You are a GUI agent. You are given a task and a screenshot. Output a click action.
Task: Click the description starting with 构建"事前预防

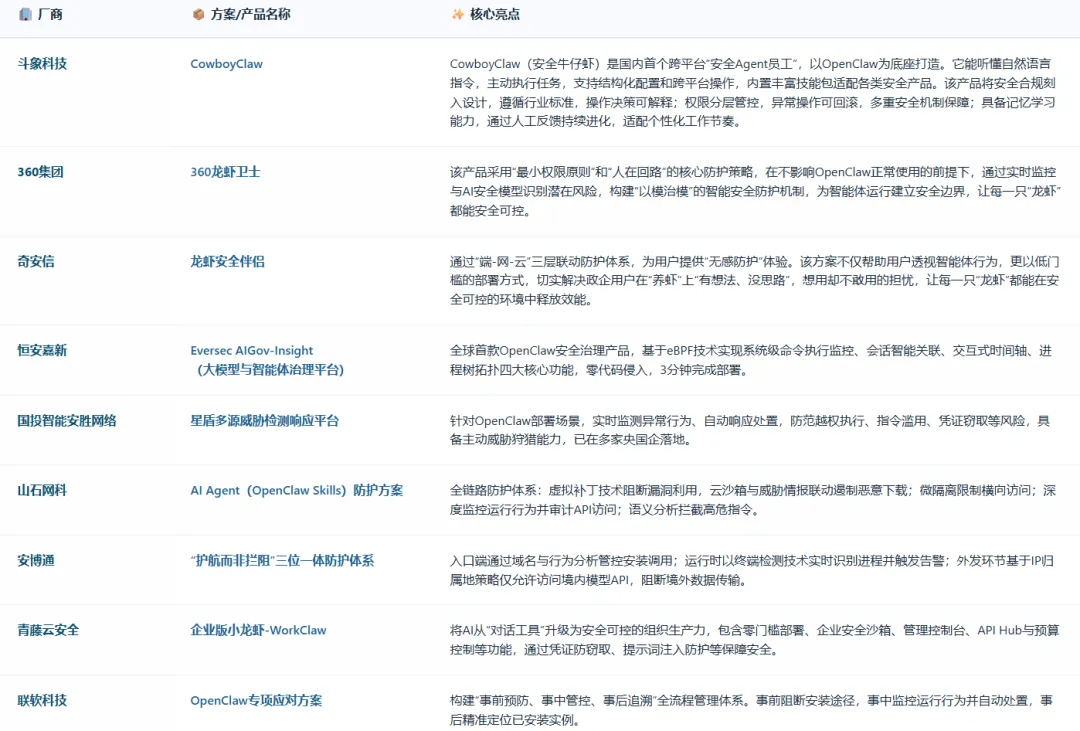coord(751,710)
